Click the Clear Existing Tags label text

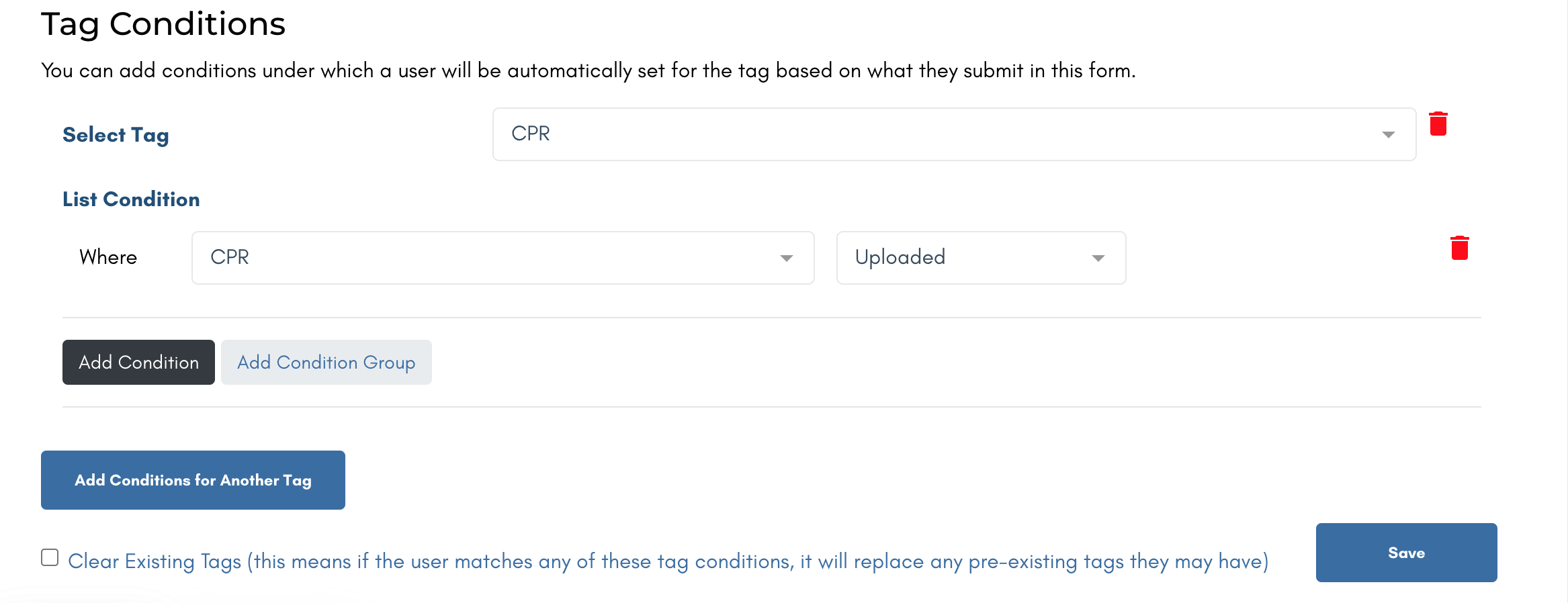pyautogui.click(x=668, y=561)
